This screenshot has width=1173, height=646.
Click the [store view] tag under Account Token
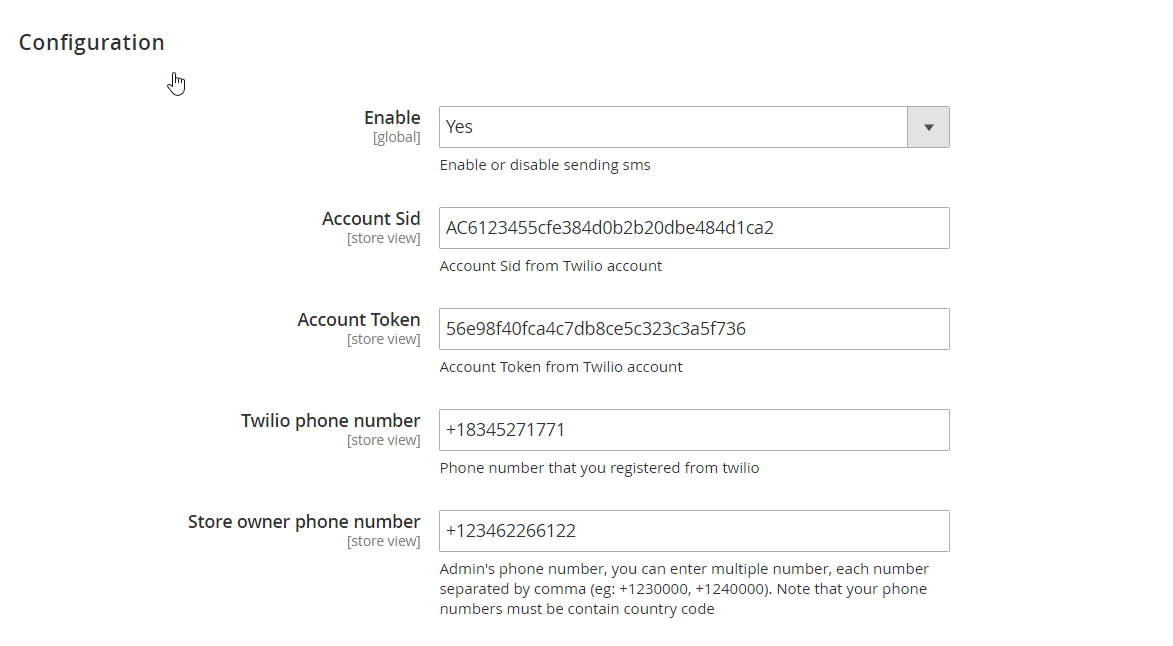coord(383,339)
